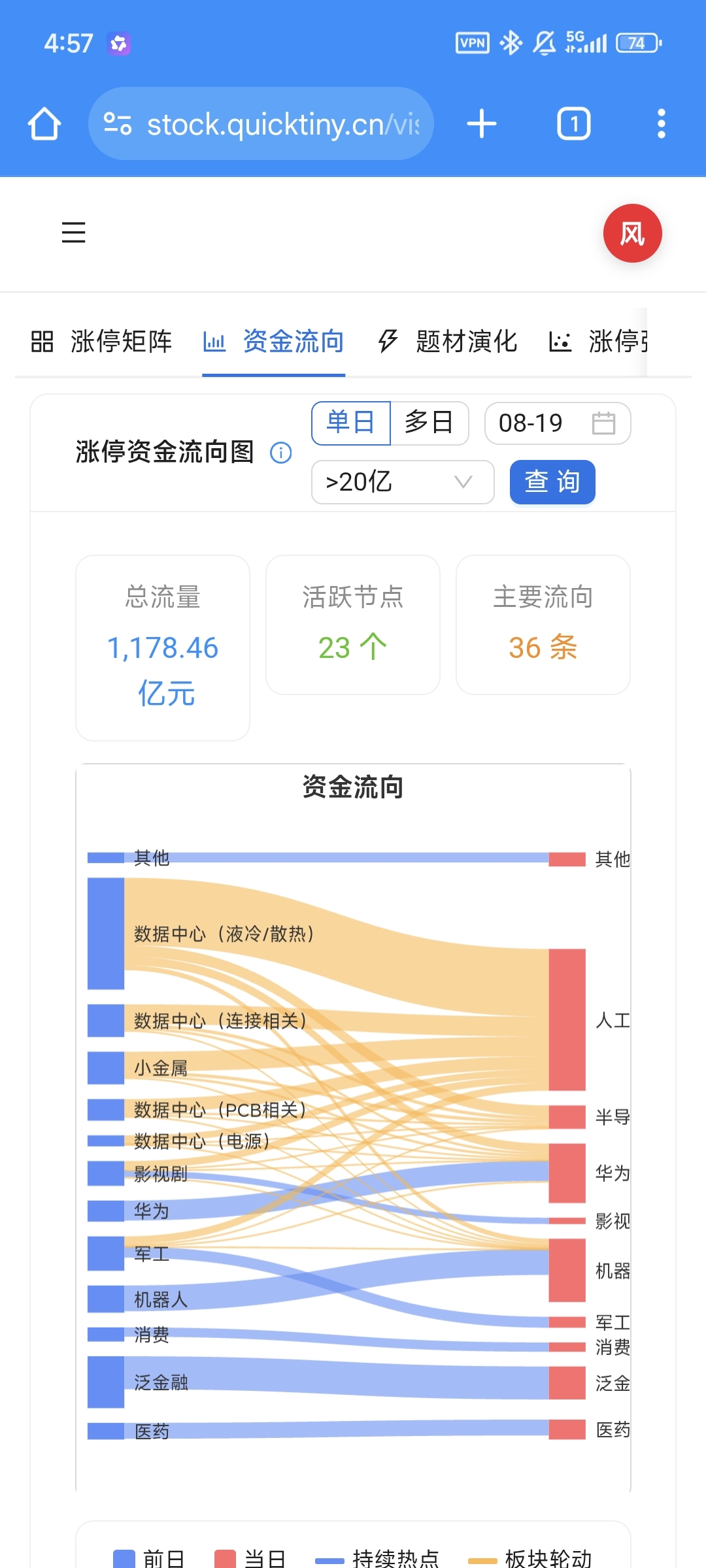The width and height of the screenshot is (706, 1568).
Task: Open the 08-19 date picker
Action: 558,423
